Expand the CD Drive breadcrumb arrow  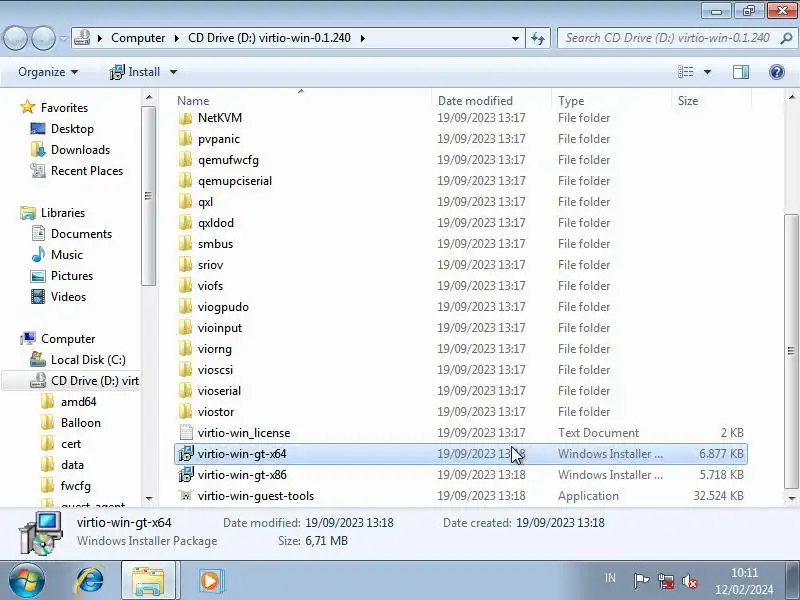pos(363,38)
